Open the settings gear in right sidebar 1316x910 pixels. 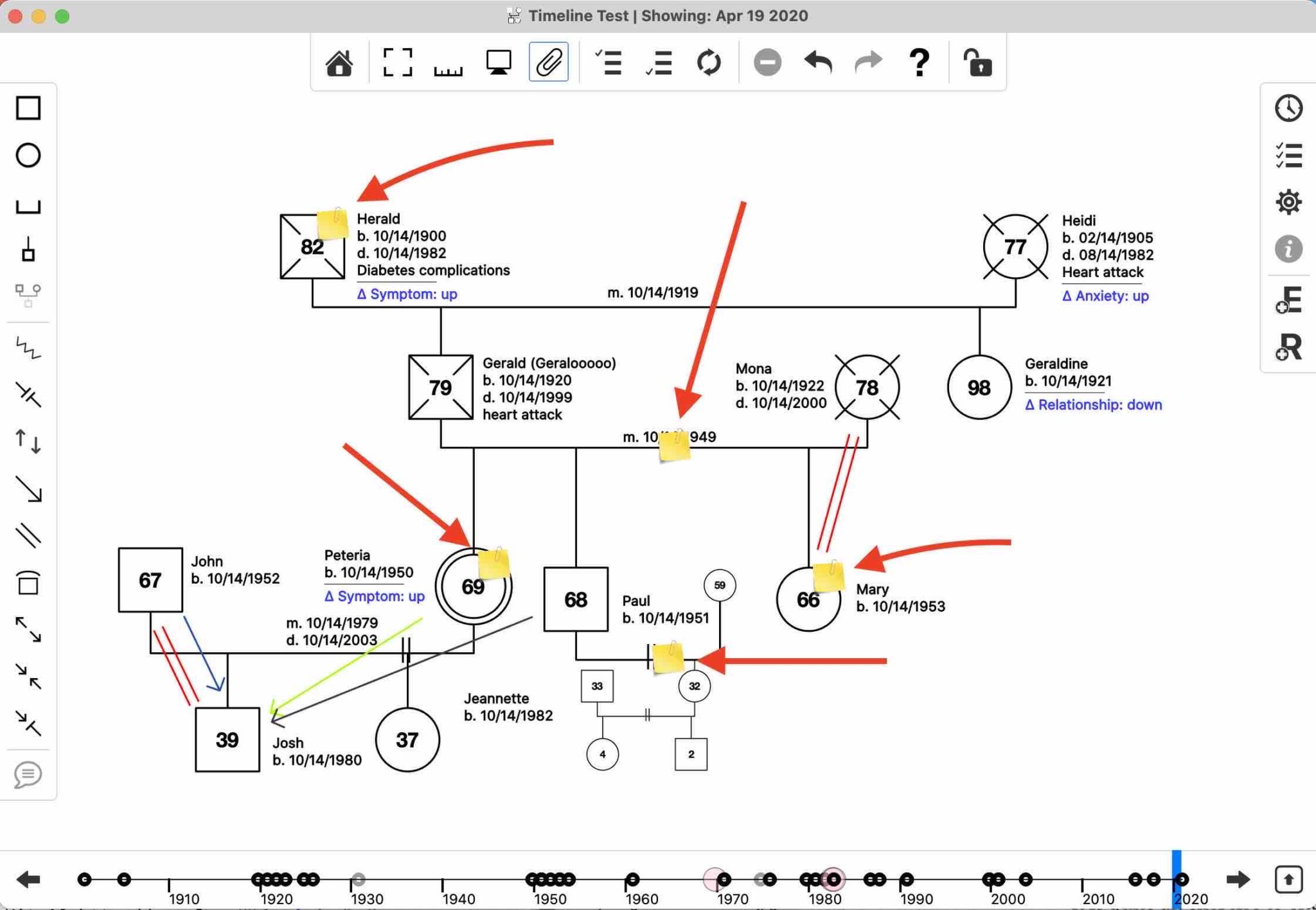(1288, 202)
